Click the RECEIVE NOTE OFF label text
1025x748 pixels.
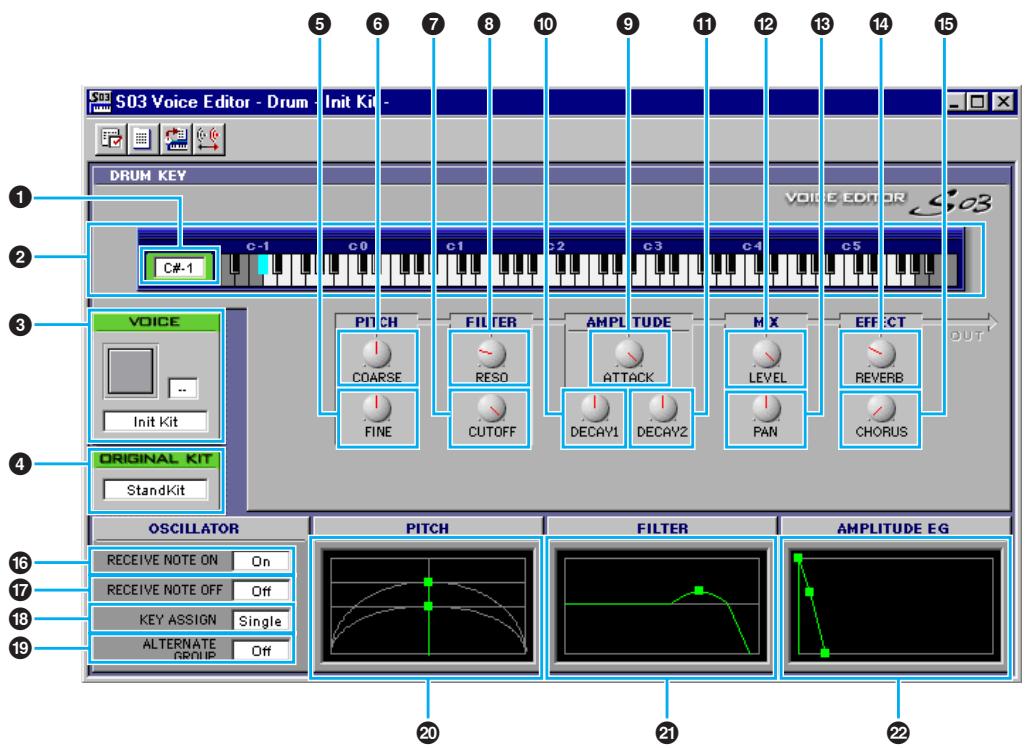pyautogui.click(x=165, y=590)
